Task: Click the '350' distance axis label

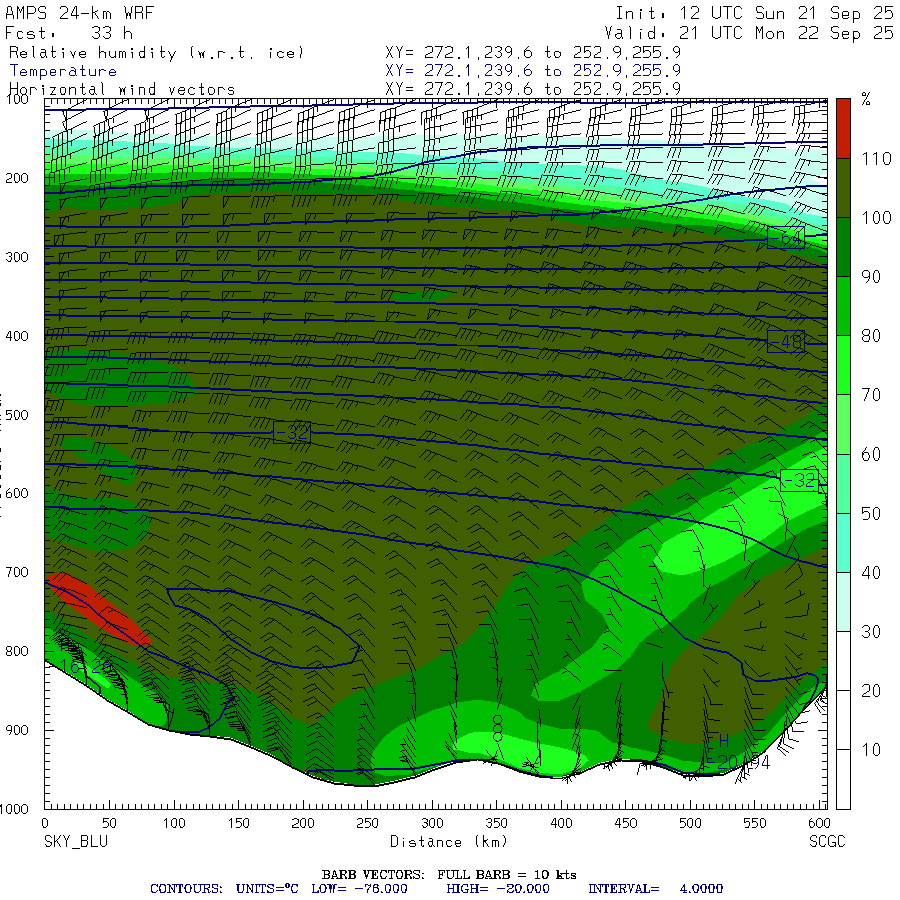Action: 496,823
